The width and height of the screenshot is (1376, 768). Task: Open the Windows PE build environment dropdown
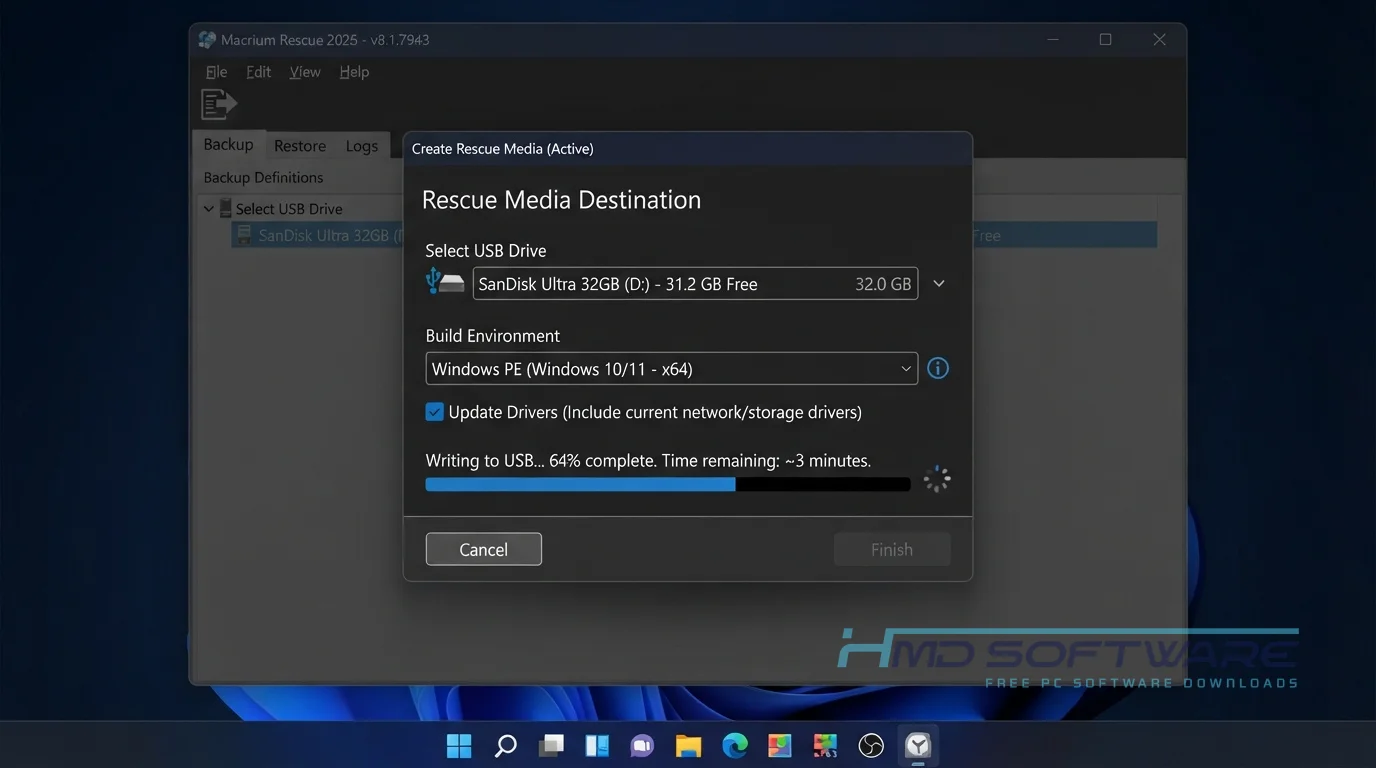672,368
